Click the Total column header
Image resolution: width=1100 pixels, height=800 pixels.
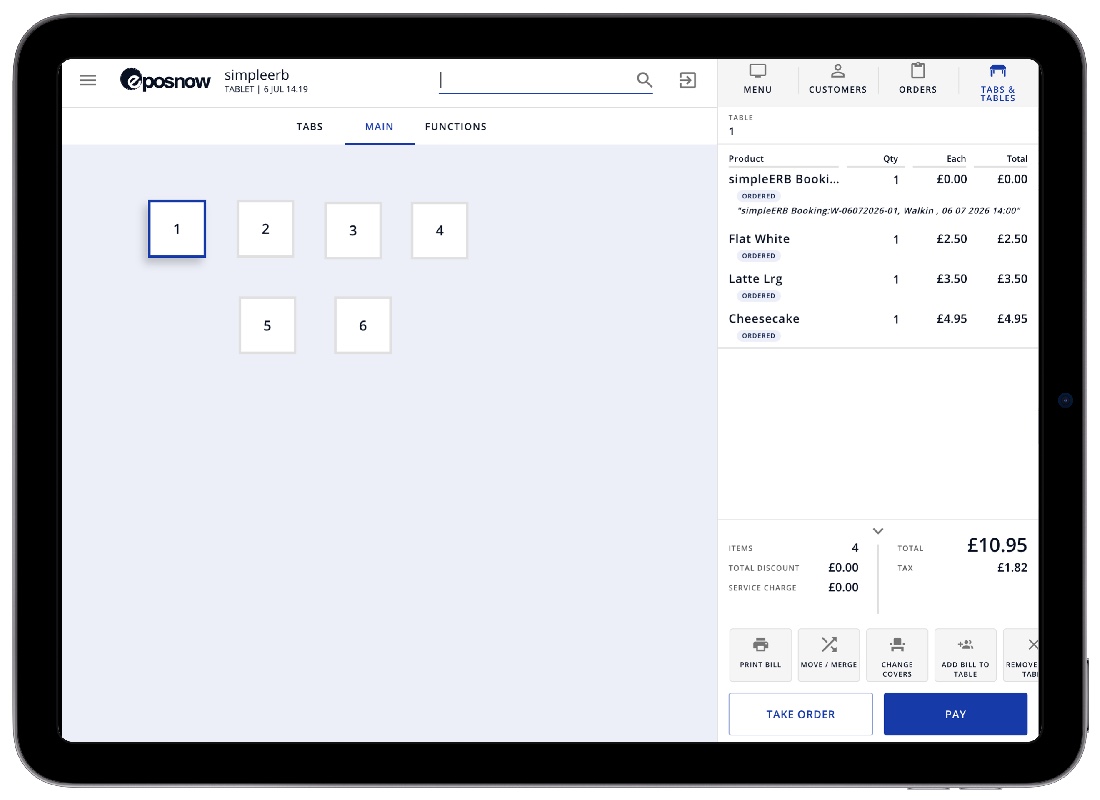[x=1017, y=159]
